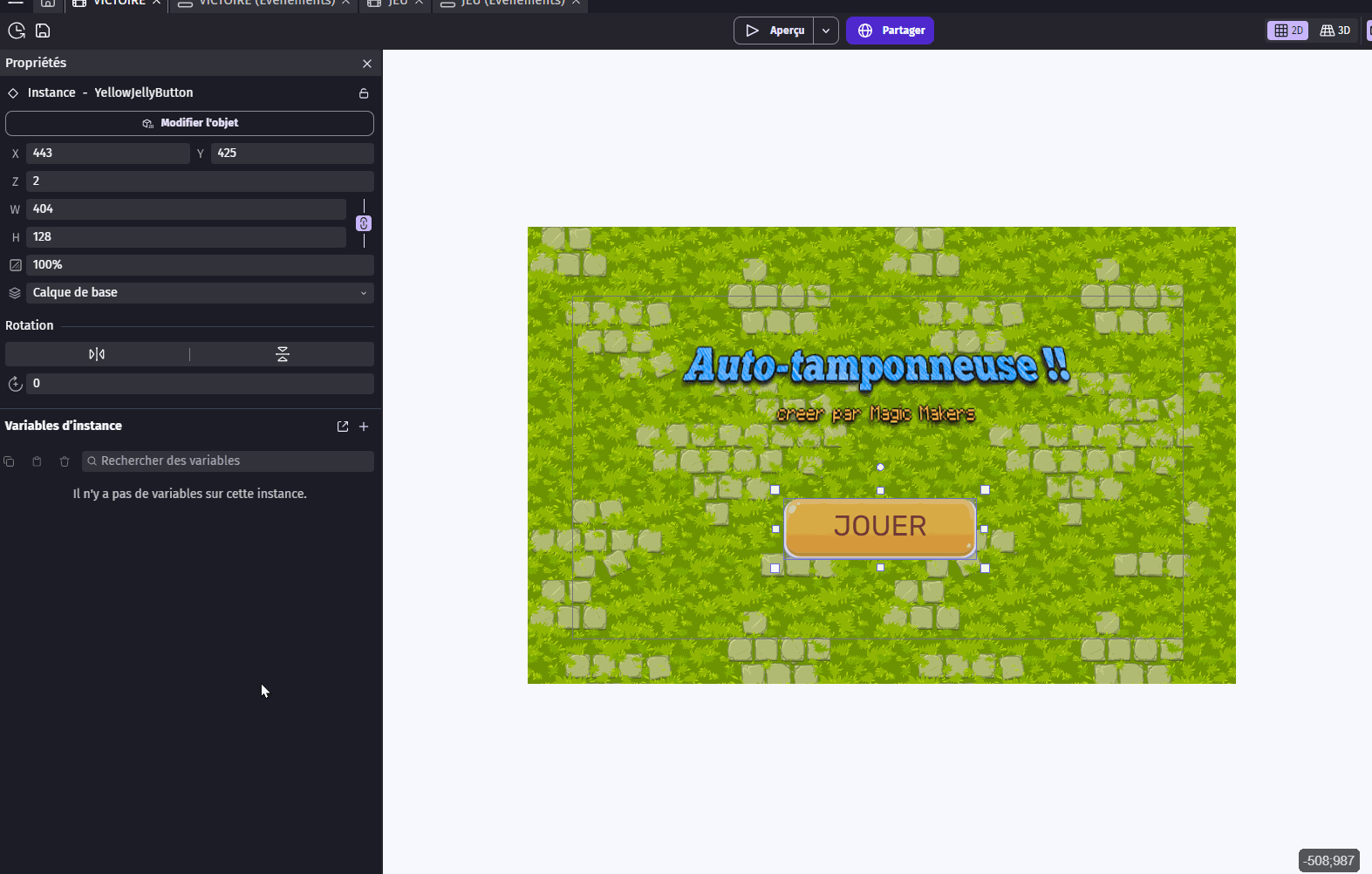Viewport: 1372px width, 874px height.
Task: Open the project history icon
Action: pos(17,31)
